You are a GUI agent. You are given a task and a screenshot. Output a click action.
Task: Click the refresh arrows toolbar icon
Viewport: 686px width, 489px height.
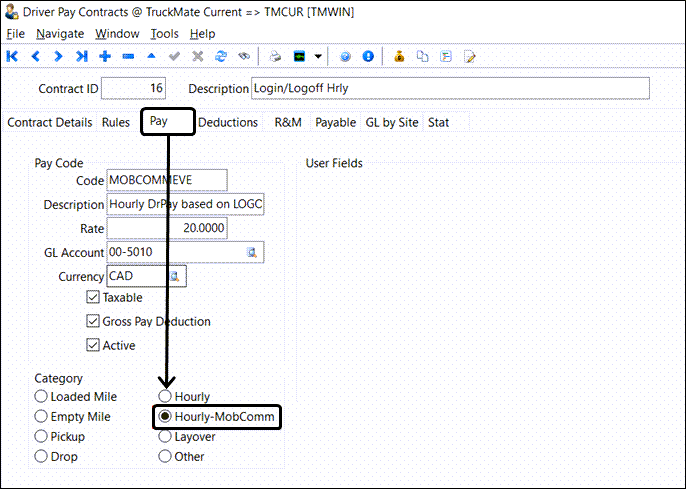click(x=221, y=56)
